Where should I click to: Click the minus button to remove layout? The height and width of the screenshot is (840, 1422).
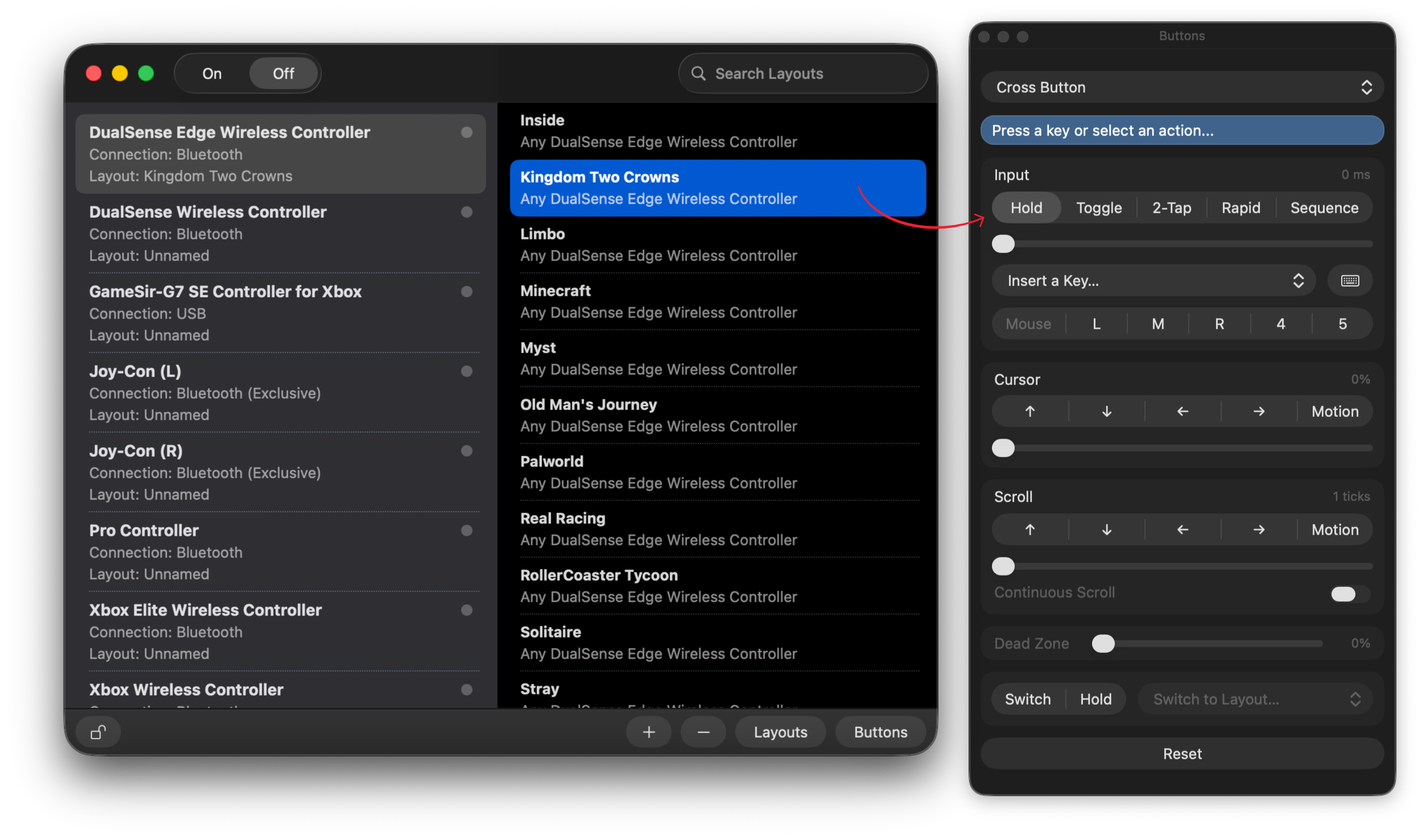703,732
